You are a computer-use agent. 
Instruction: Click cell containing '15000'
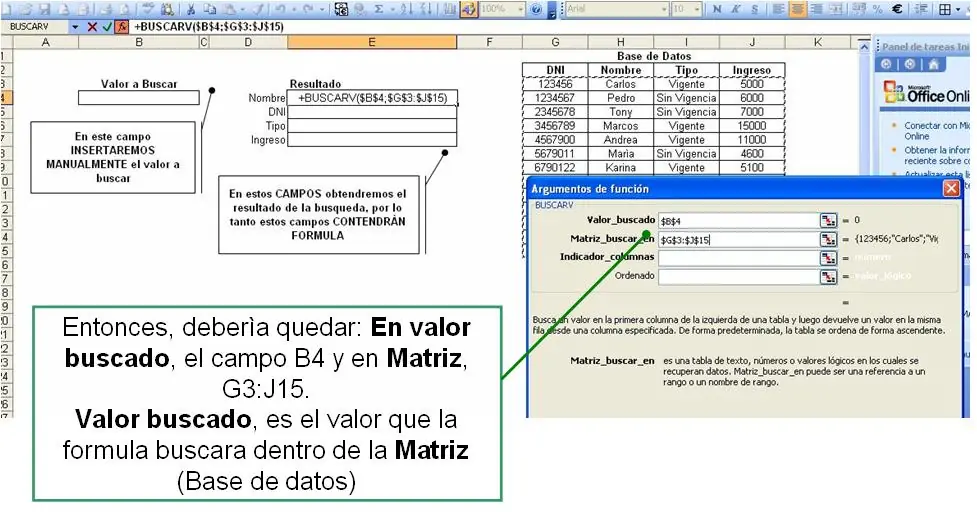752,126
